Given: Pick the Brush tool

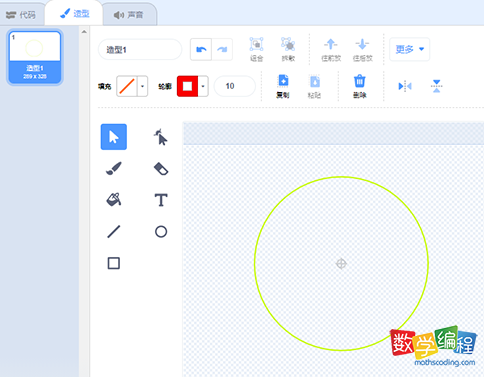Looking at the screenshot, I should [x=114, y=168].
